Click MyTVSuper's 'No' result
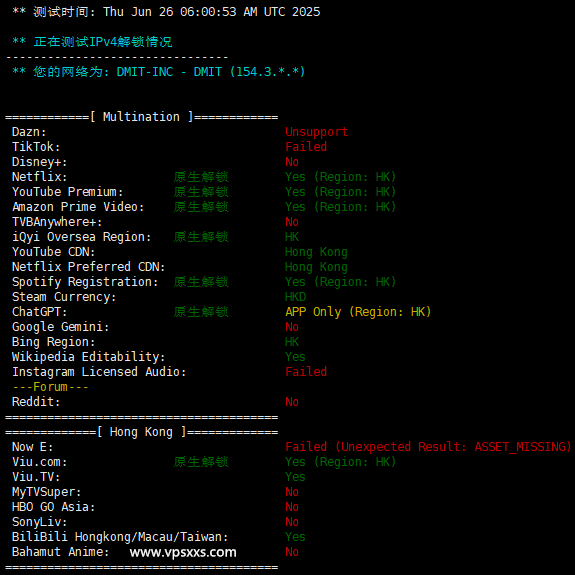Screen dimensions: 575x575 292,492
